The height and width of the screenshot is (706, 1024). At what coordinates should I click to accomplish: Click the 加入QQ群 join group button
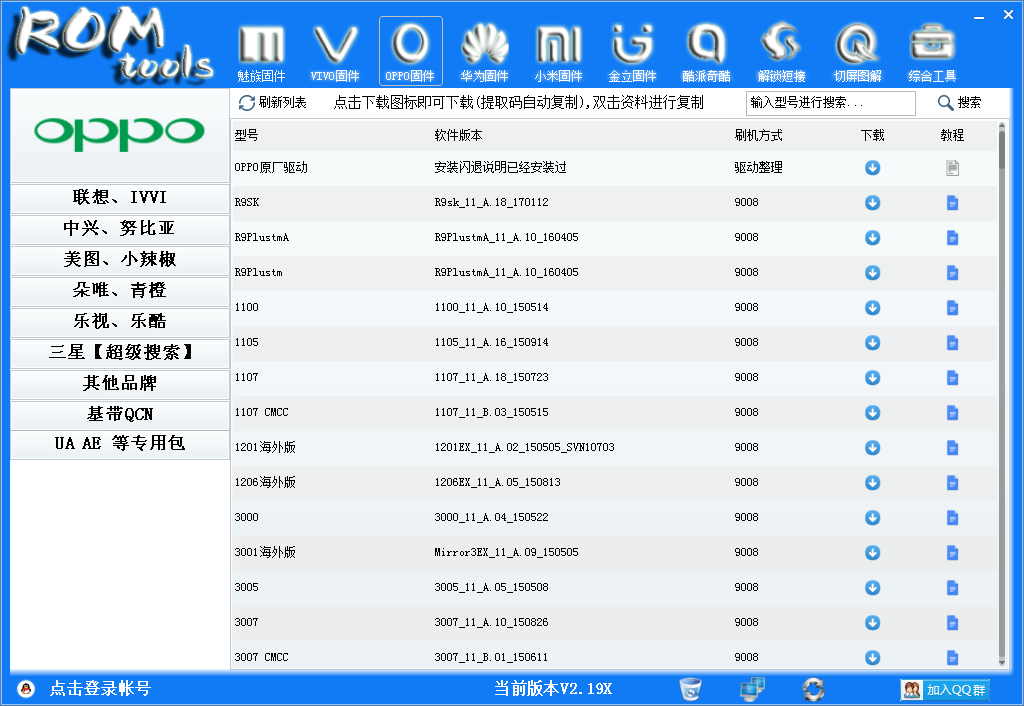point(945,689)
